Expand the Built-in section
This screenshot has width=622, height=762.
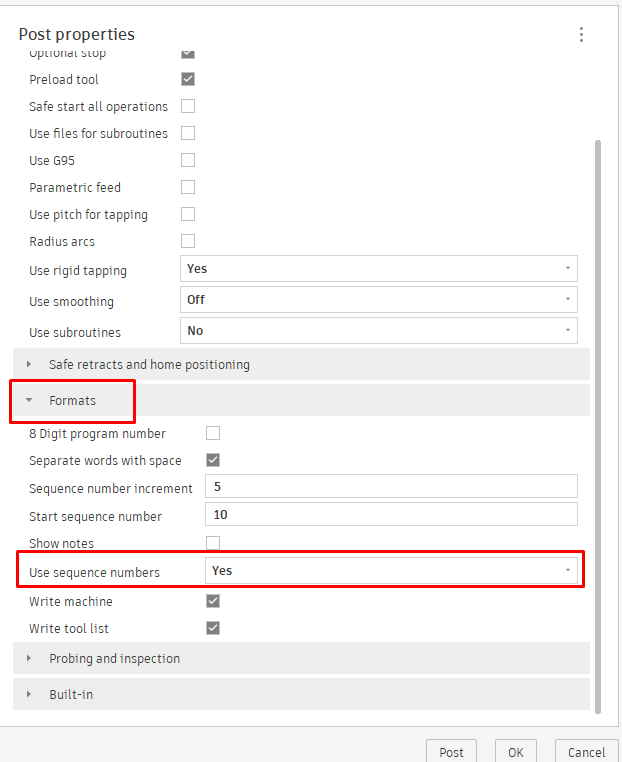(70, 694)
